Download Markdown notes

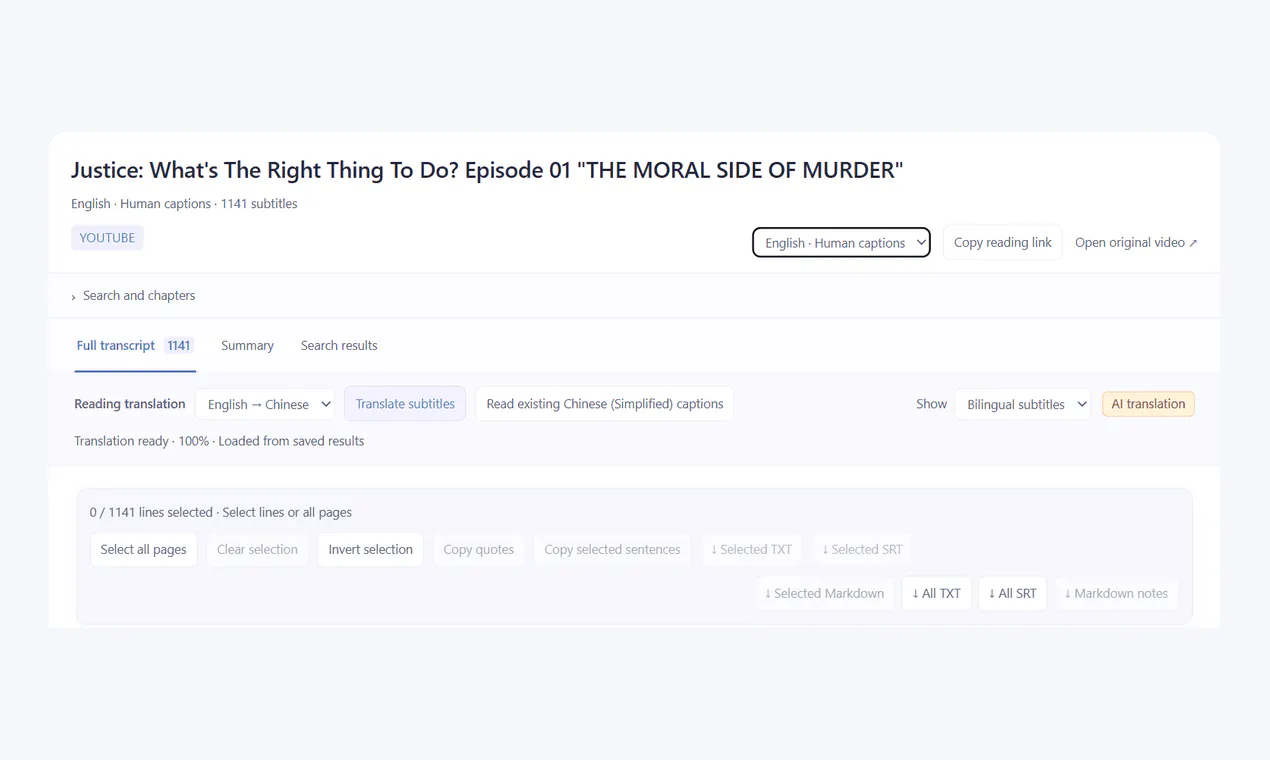tap(1116, 594)
